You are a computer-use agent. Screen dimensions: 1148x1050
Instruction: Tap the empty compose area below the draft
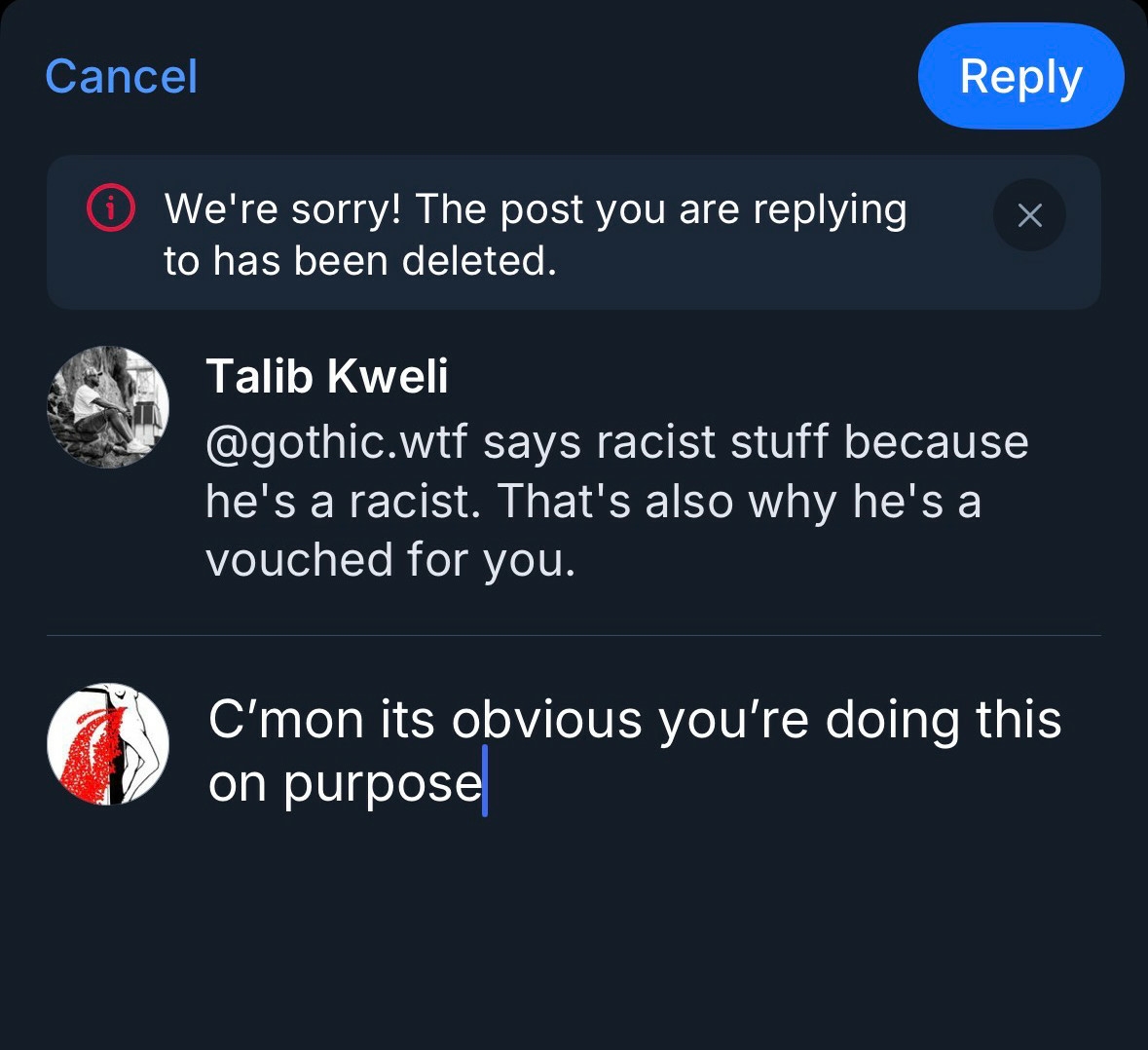tap(633, 925)
